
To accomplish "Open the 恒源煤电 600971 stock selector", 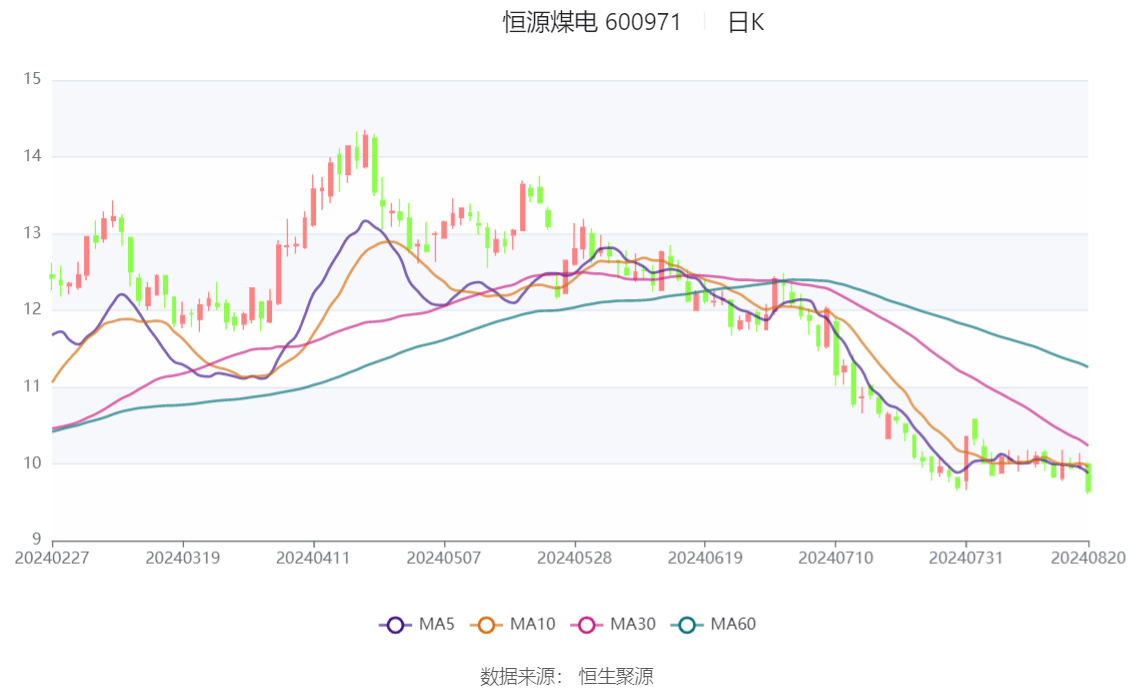I will (590, 21).
